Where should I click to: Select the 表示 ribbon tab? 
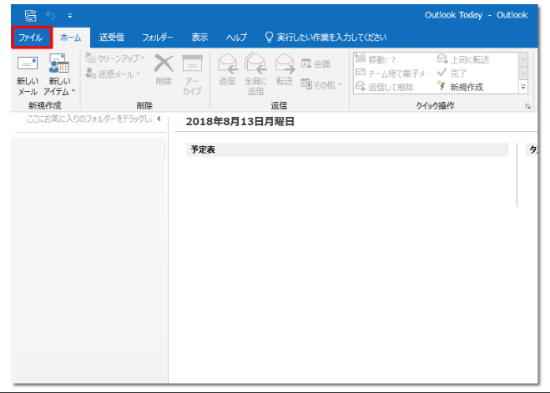coord(200,37)
